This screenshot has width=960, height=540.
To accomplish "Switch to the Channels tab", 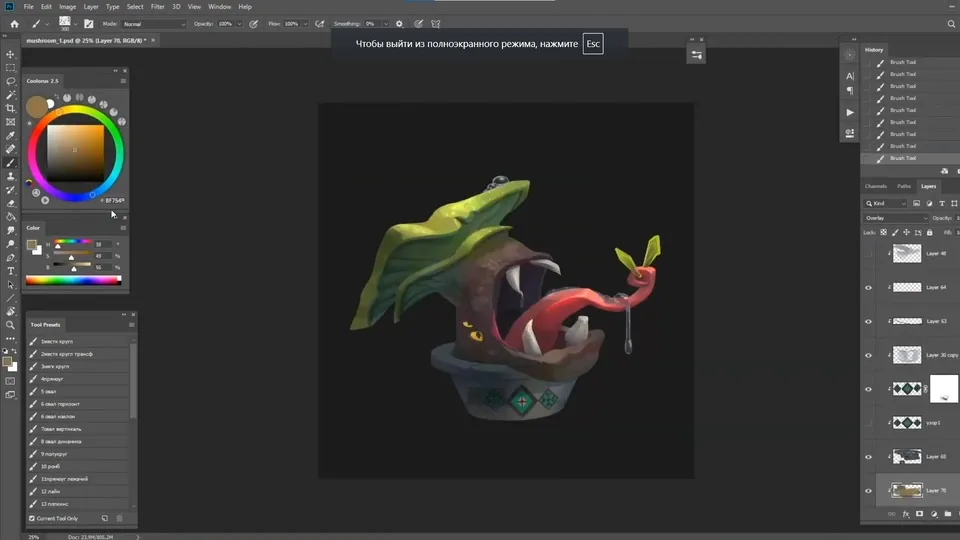I will [x=876, y=186].
